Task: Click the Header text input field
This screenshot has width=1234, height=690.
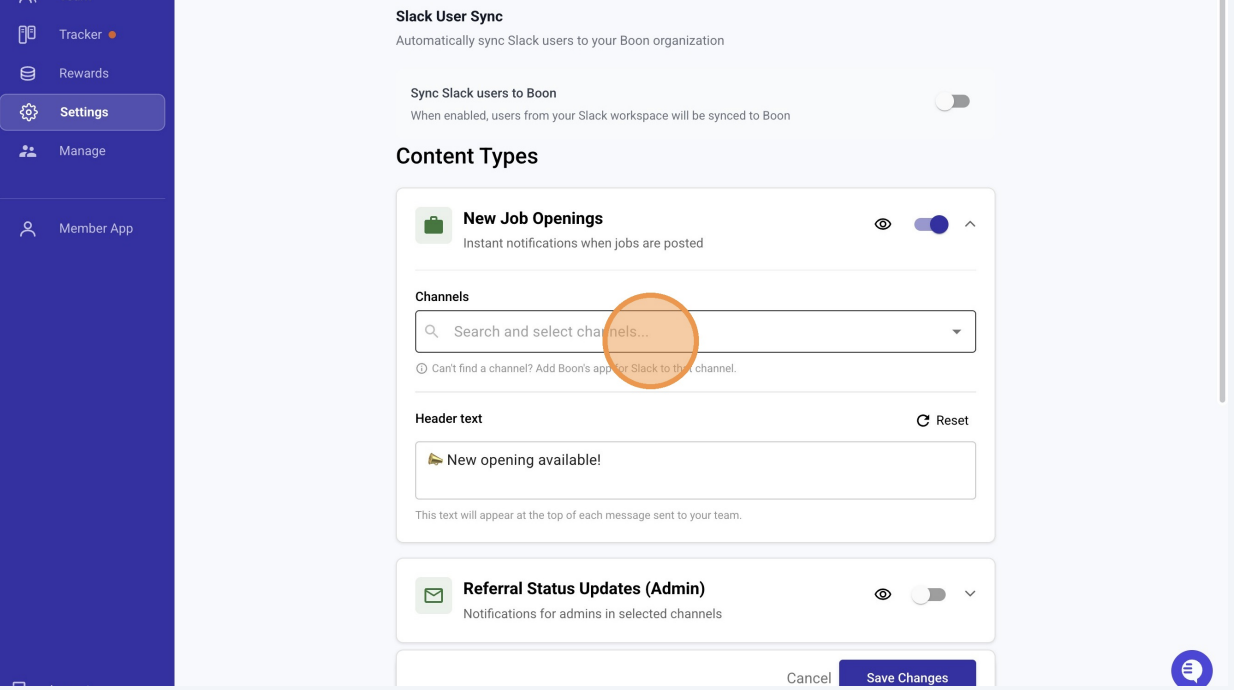Action: [x=695, y=470]
